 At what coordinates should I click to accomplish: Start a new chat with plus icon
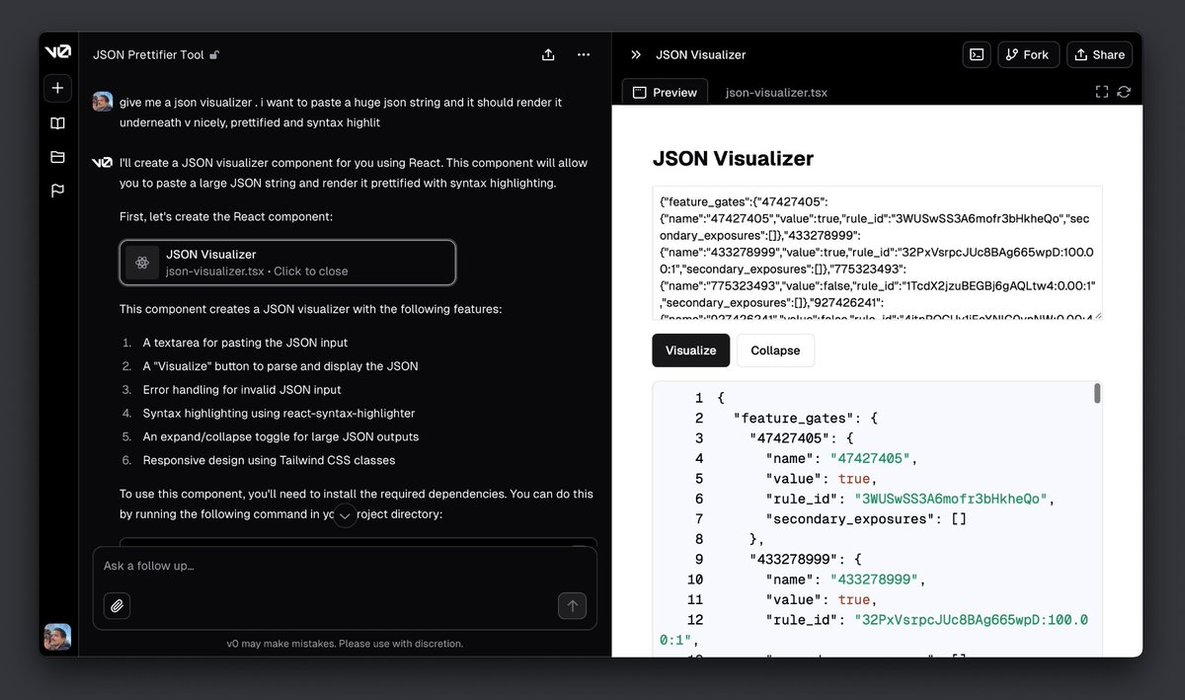(x=58, y=88)
